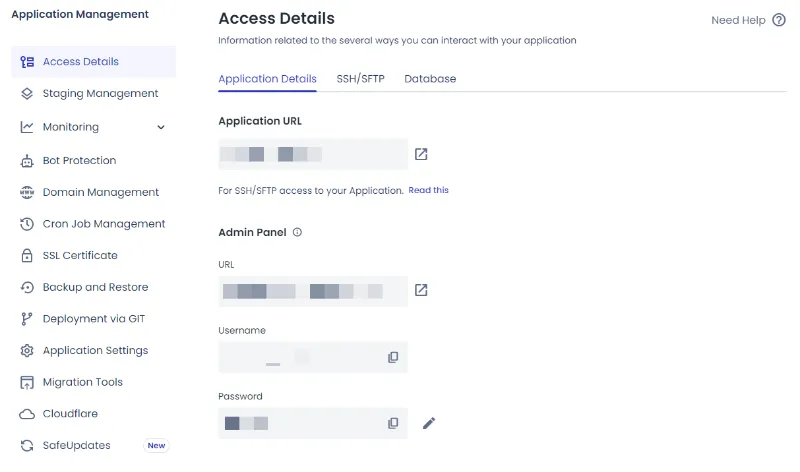Click the Backup and Restore icon
Image resolution: width=800 pixels, height=472 pixels.
[27, 287]
